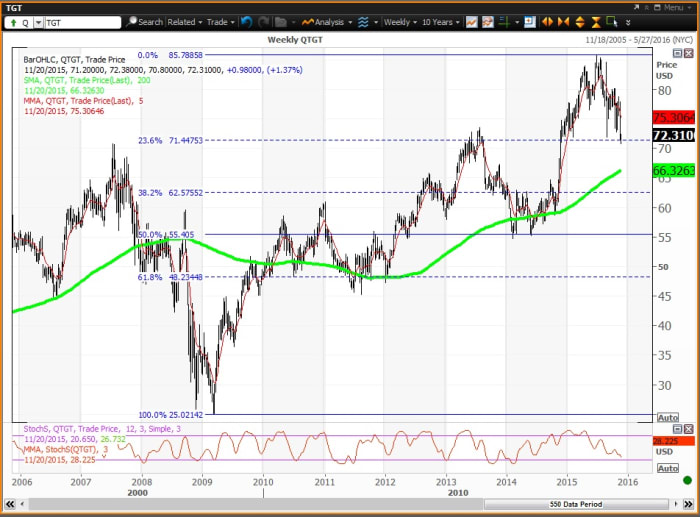Click the pop-out arrow icon in title bar

point(636,8)
